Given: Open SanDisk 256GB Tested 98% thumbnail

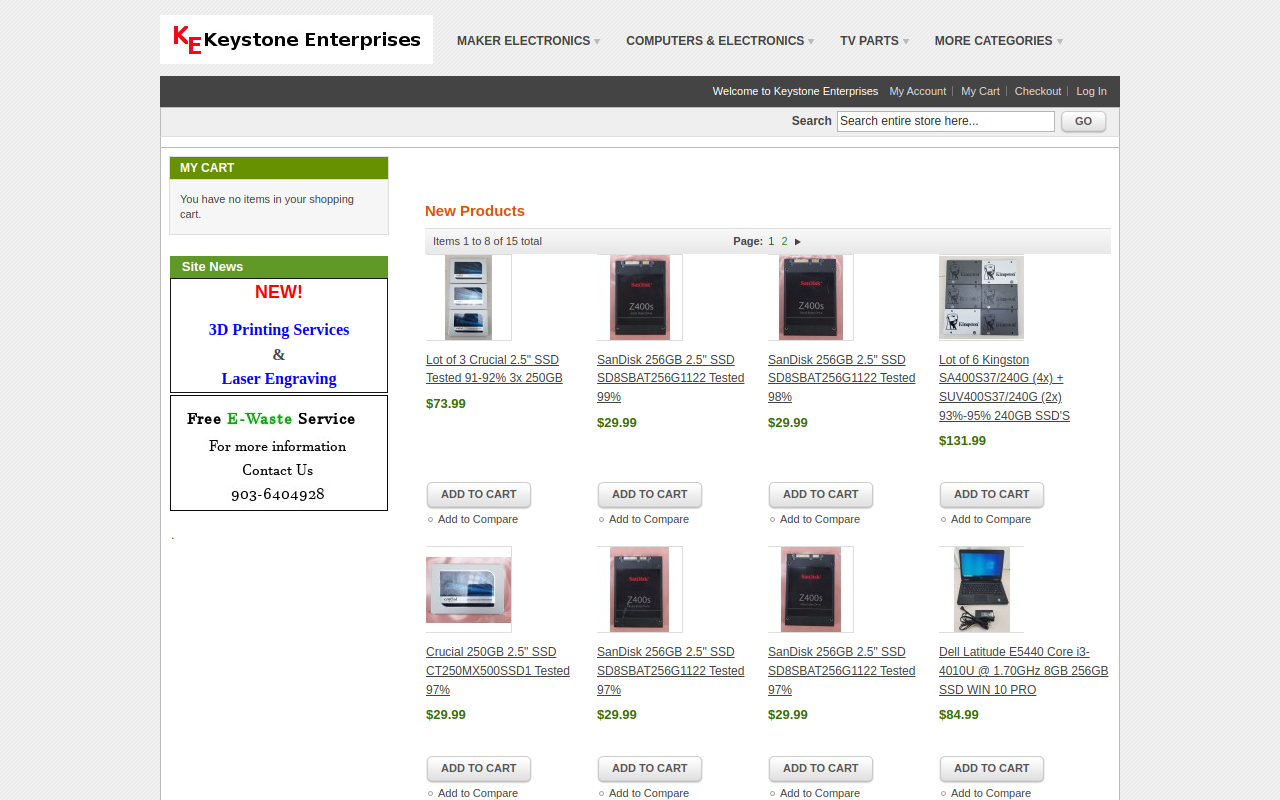Looking at the screenshot, I should (x=810, y=297).
